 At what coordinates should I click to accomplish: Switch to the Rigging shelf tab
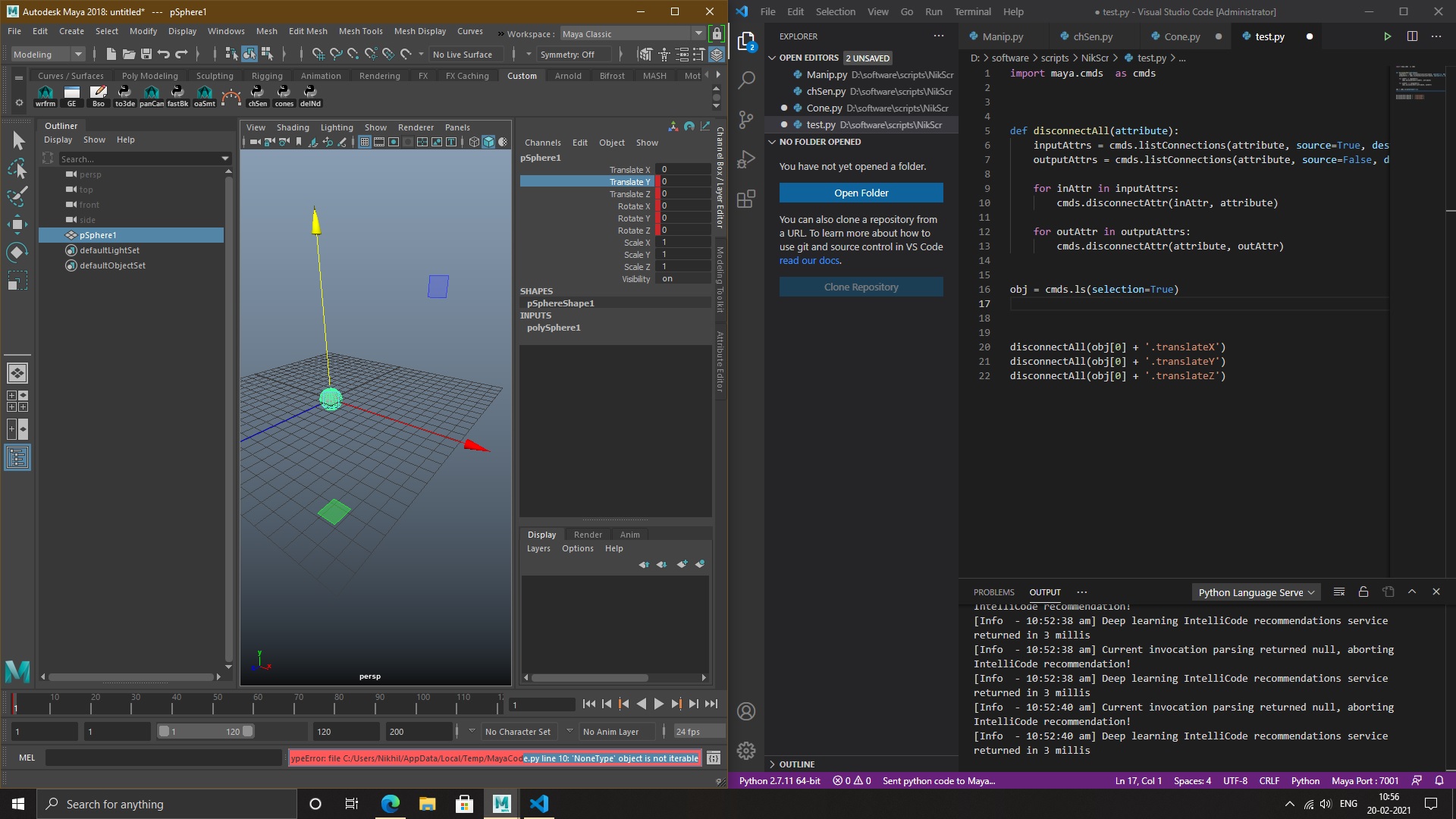(267, 76)
